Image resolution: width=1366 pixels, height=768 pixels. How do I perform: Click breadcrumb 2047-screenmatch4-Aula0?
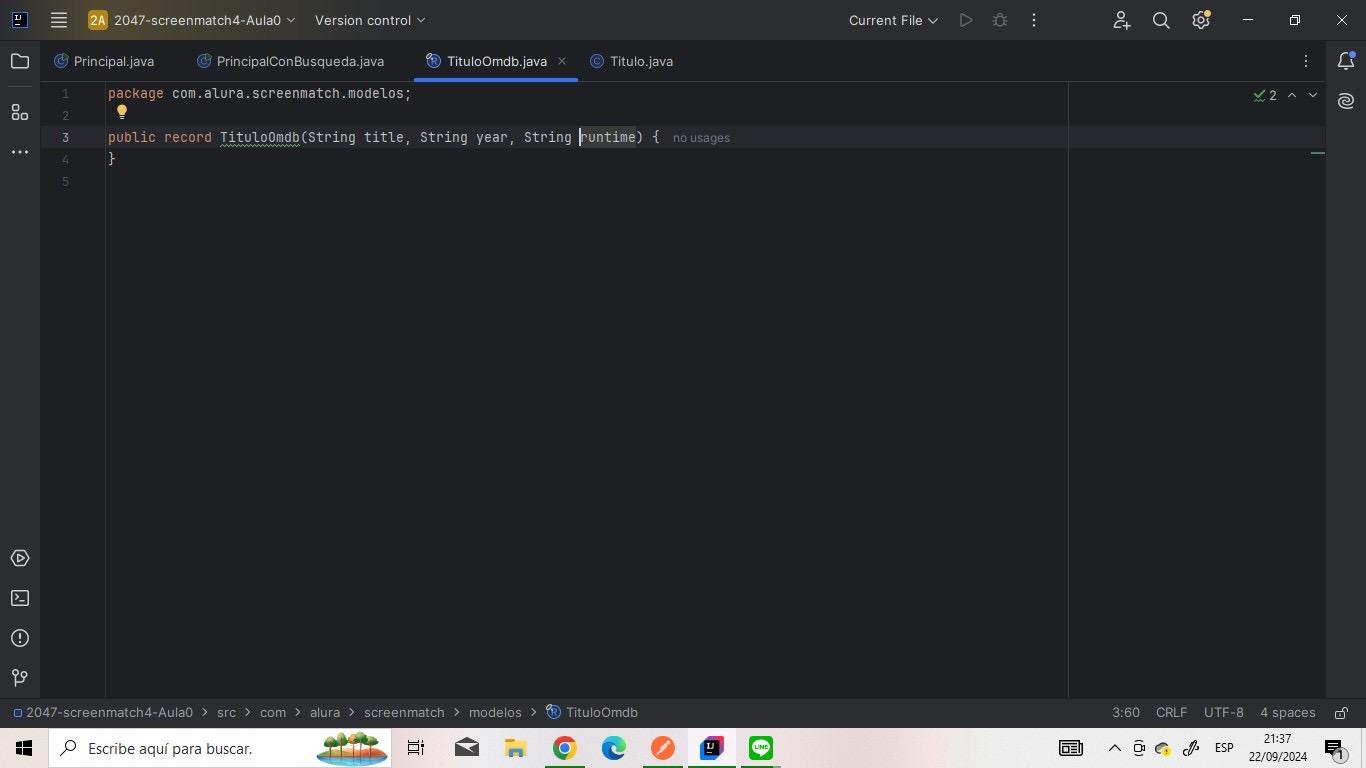102,713
